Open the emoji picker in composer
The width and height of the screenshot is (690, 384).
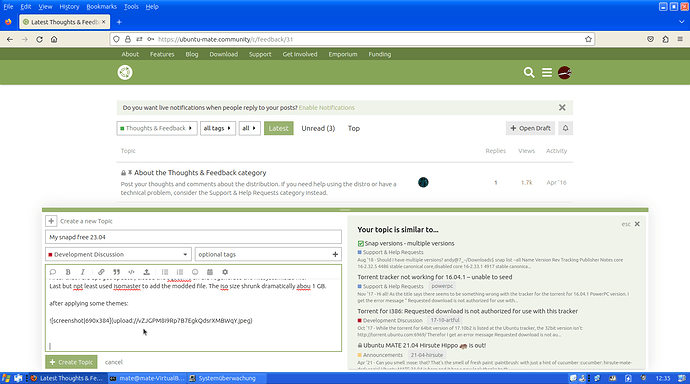coord(195,272)
